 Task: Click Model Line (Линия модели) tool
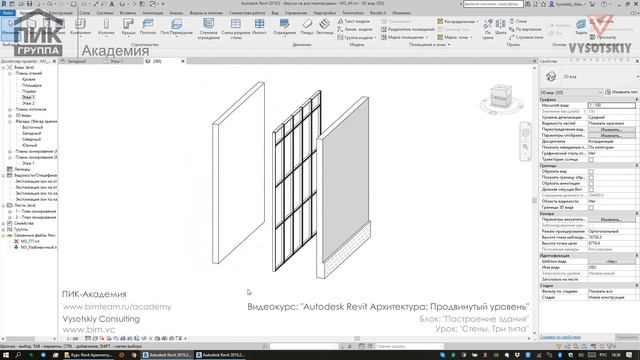coord(355,29)
